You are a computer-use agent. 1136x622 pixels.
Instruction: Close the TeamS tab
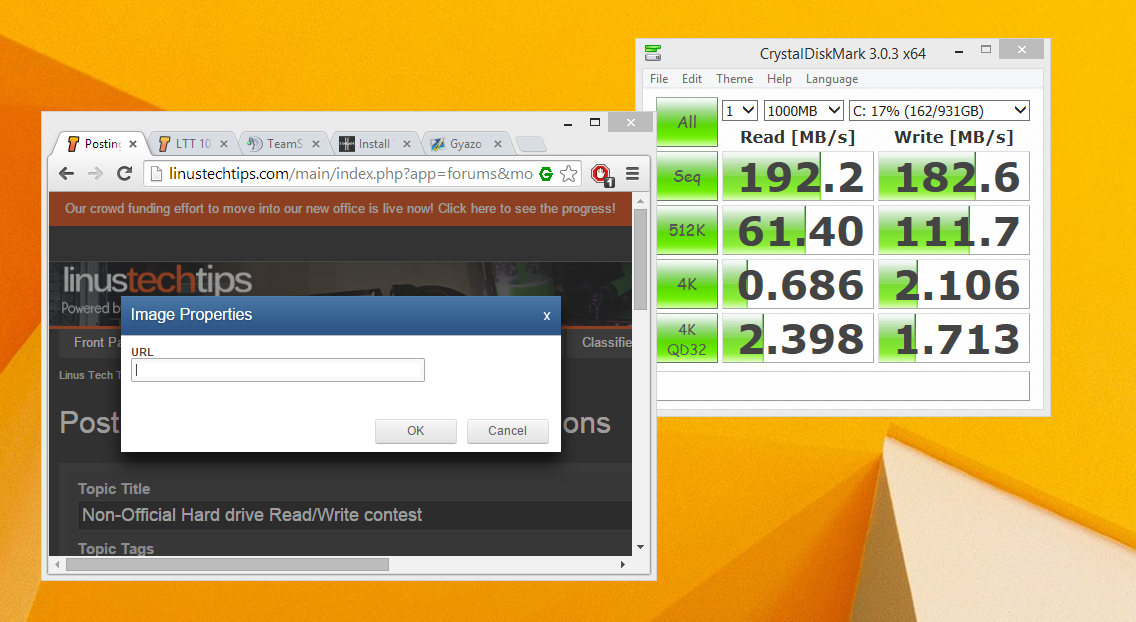click(x=316, y=144)
